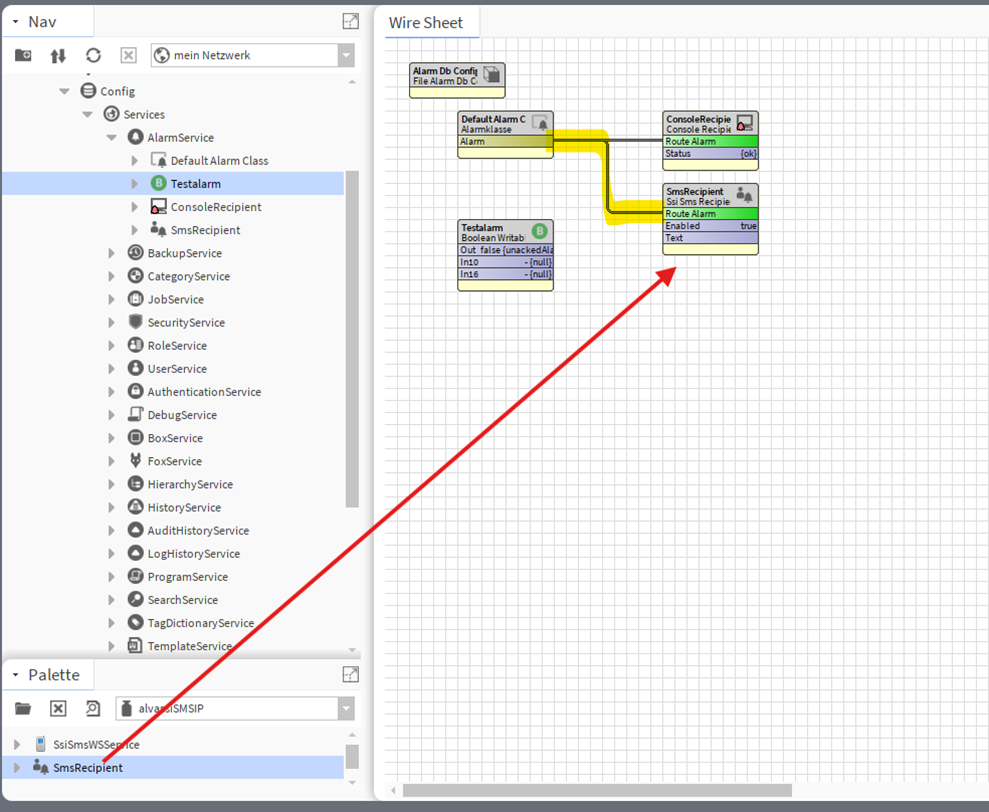Select HistoryService in the tree
Image resolution: width=989 pixels, height=812 pixels.
pos(184,507)
